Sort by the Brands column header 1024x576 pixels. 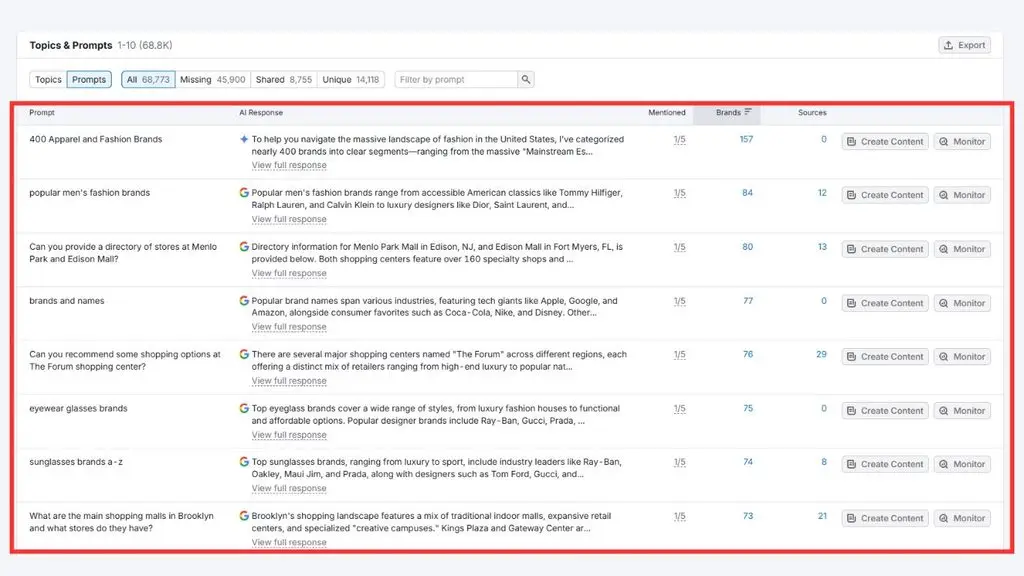[x=728, y=112]
